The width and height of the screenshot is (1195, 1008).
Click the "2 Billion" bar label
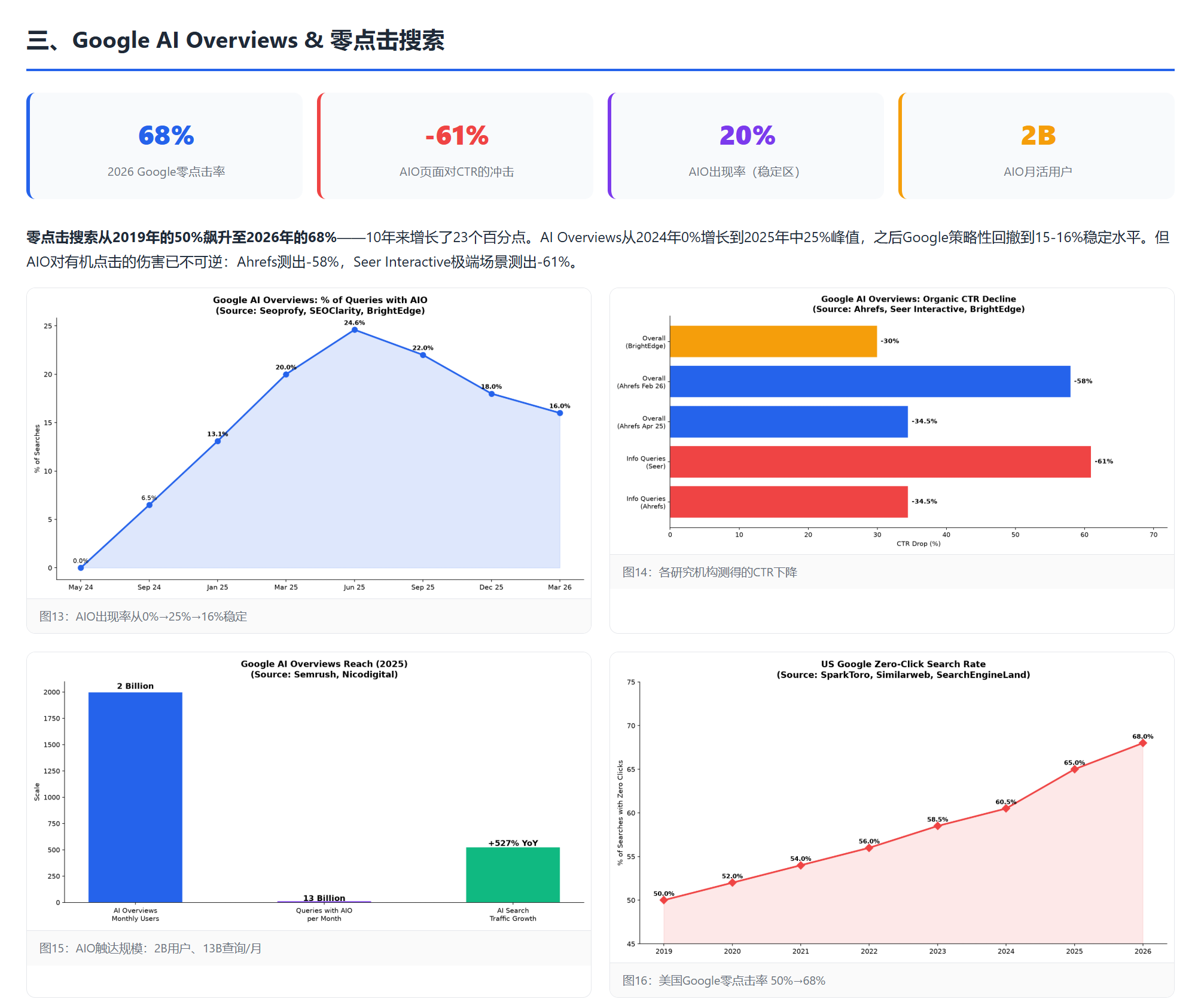pyautogui.click(x=135, y=686)
